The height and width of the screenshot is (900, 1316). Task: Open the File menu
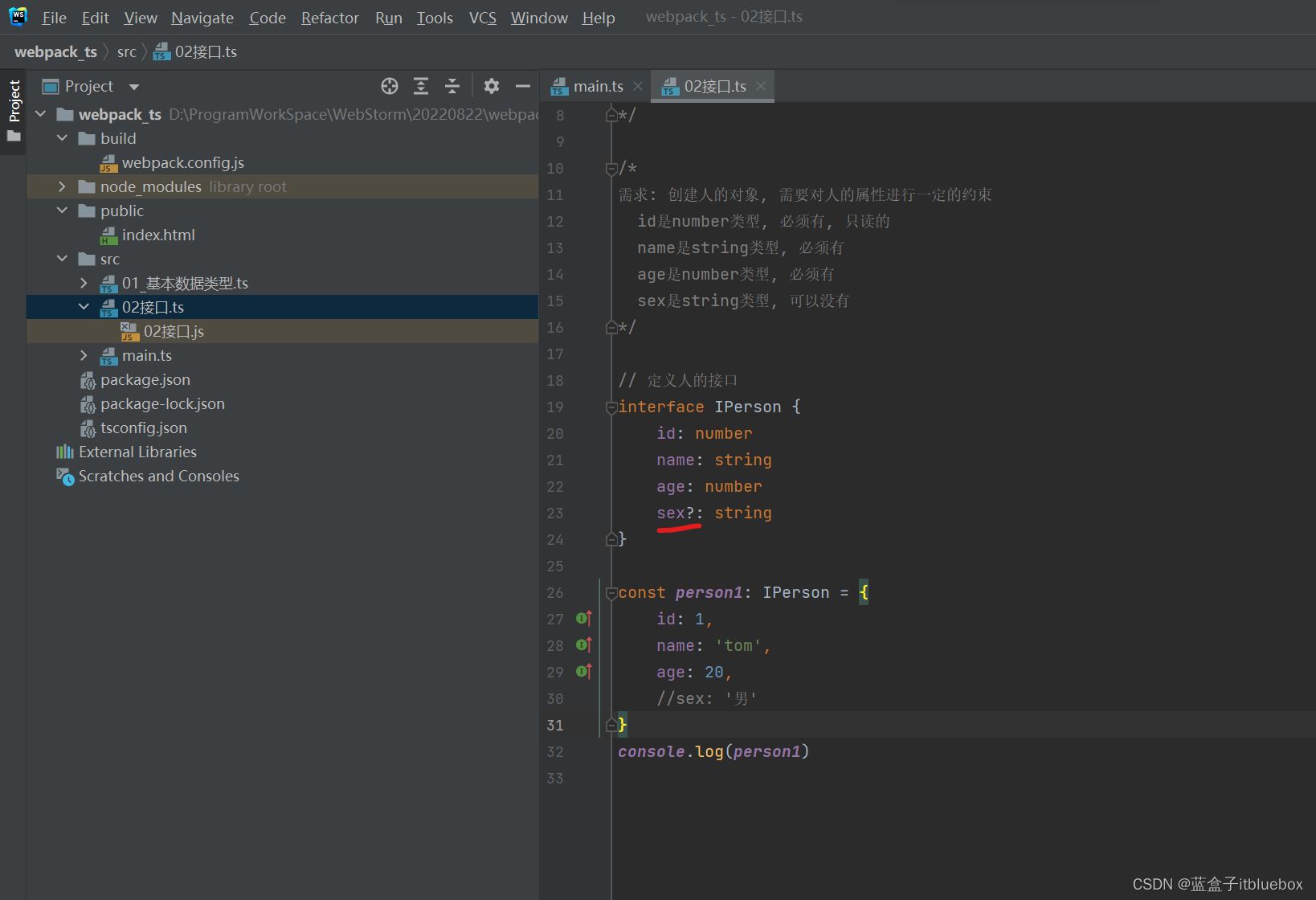coord(54,18)
